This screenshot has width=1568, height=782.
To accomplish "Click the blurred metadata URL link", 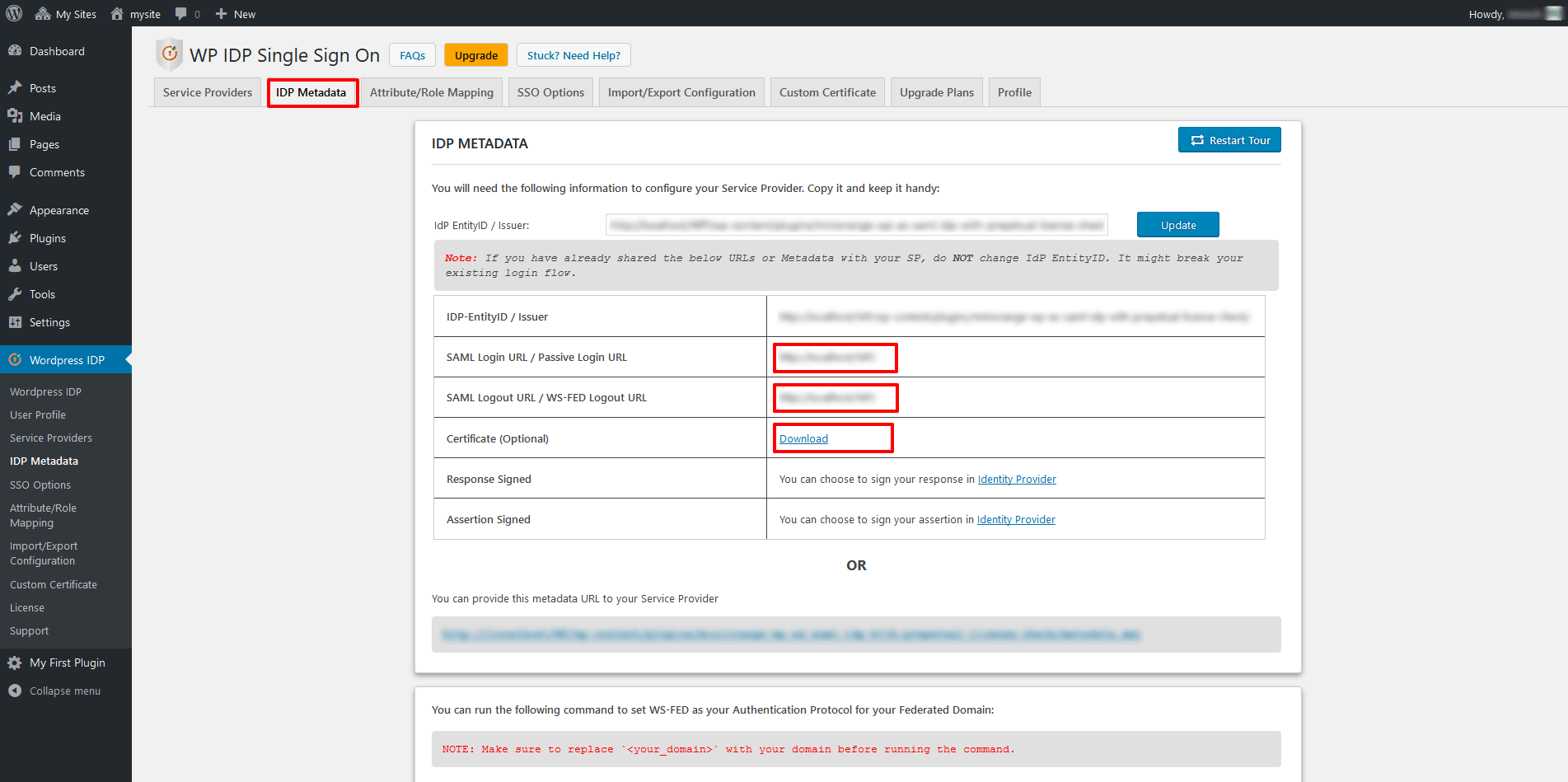I will (x=791, y=634).
